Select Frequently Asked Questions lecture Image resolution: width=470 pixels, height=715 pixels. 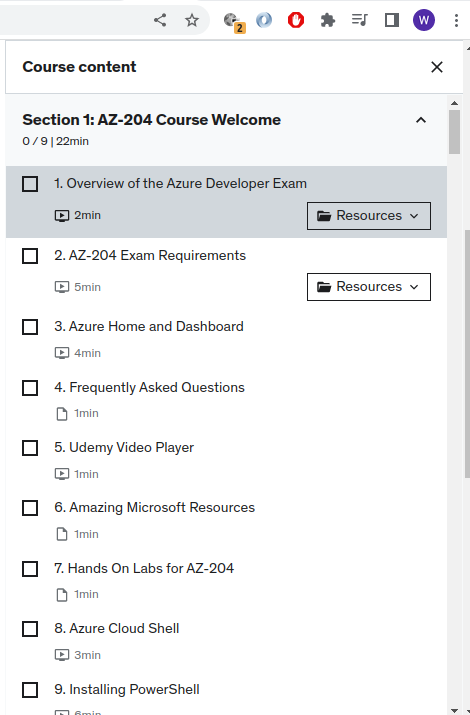[x=150, y=387]
